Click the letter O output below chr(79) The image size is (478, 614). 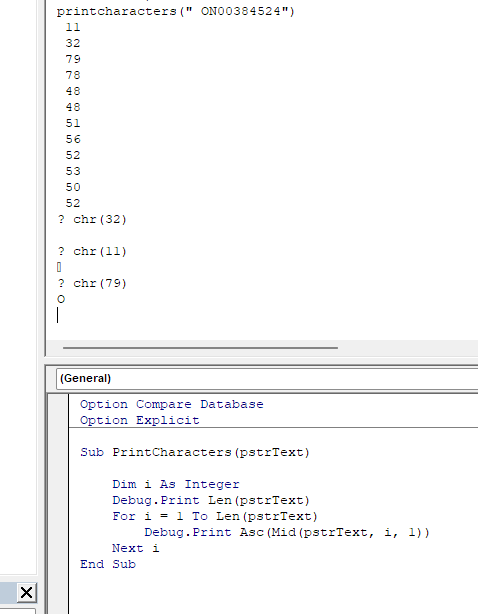[x=61, y=300]
